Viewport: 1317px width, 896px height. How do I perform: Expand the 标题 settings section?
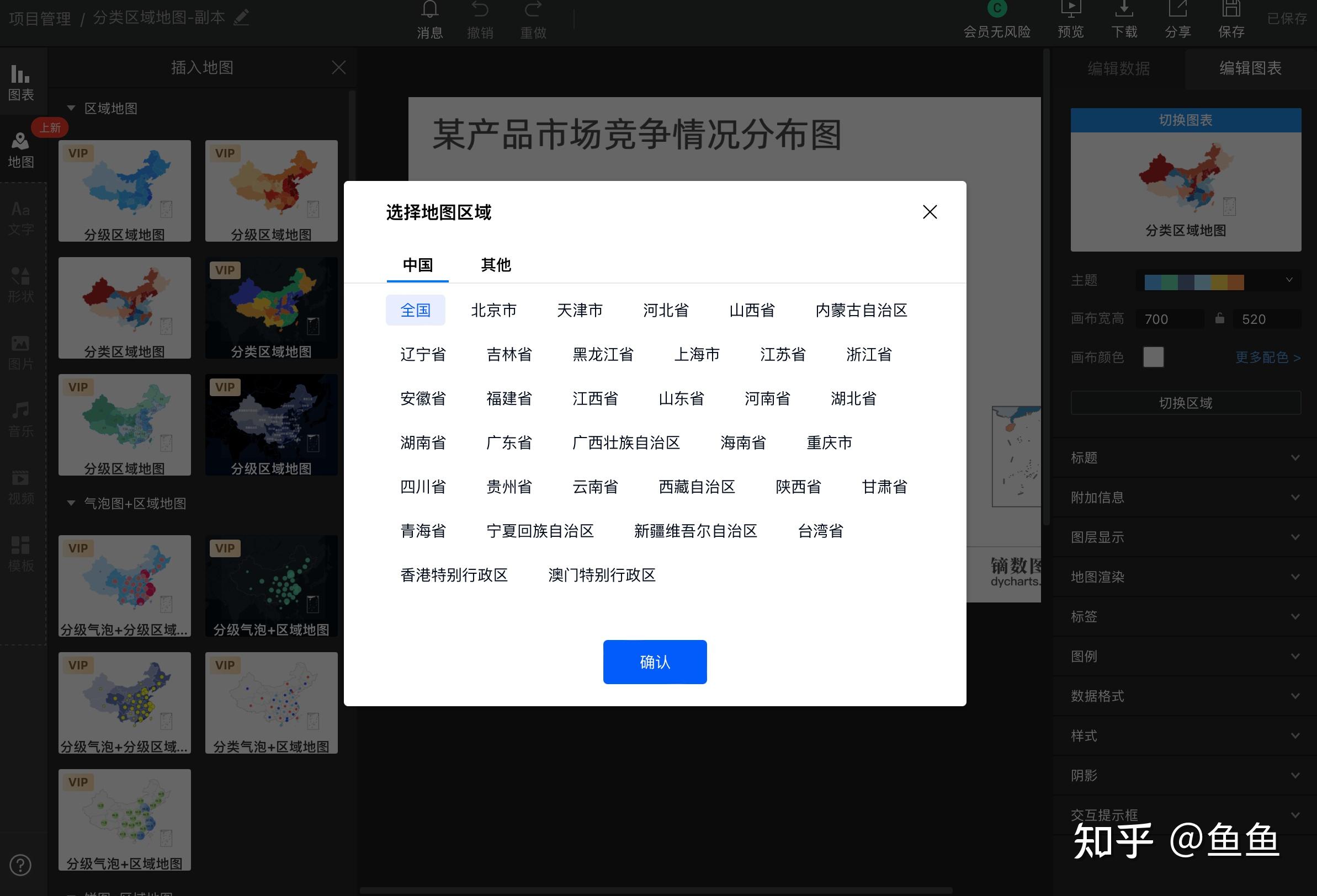pyautogui.click(x=1185, y=457)
